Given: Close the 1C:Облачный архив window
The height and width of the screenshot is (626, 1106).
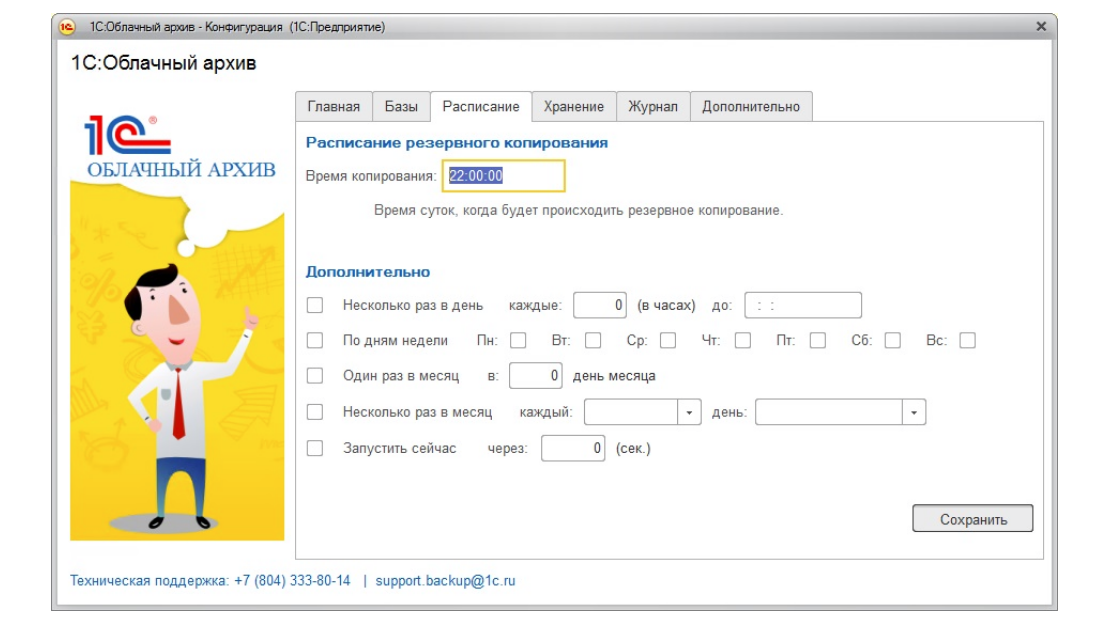Looking at the screenshot, I should (x=1040, y=26).
